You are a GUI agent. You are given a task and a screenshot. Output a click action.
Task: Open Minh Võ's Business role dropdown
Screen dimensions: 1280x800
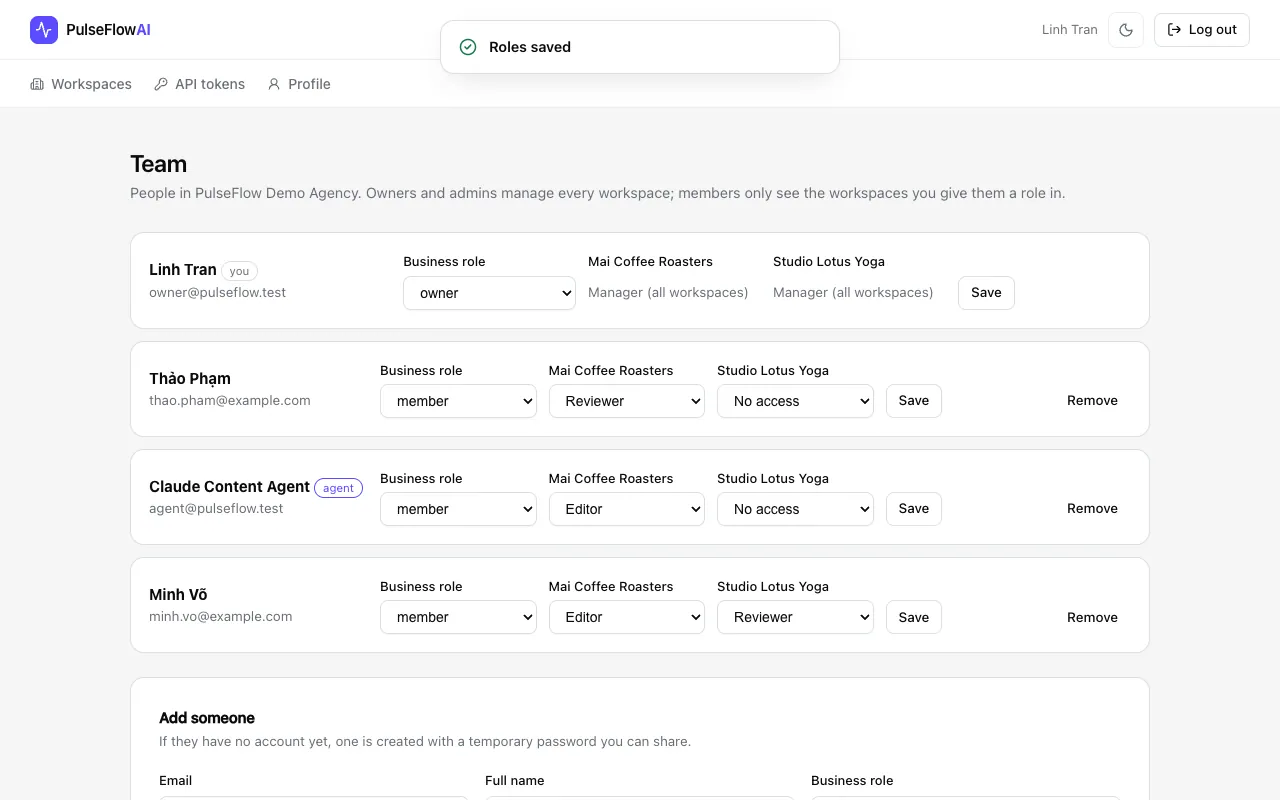point(458,617)
